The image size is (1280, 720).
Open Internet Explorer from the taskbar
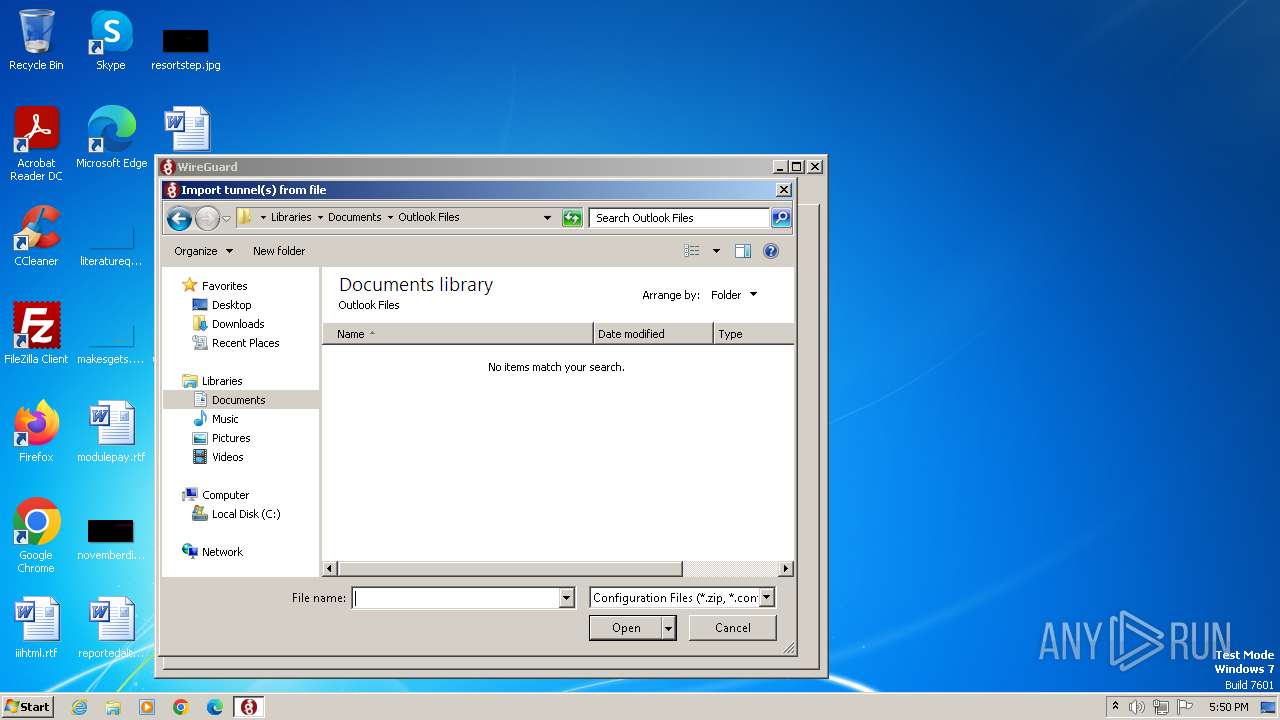coord(80,707)
